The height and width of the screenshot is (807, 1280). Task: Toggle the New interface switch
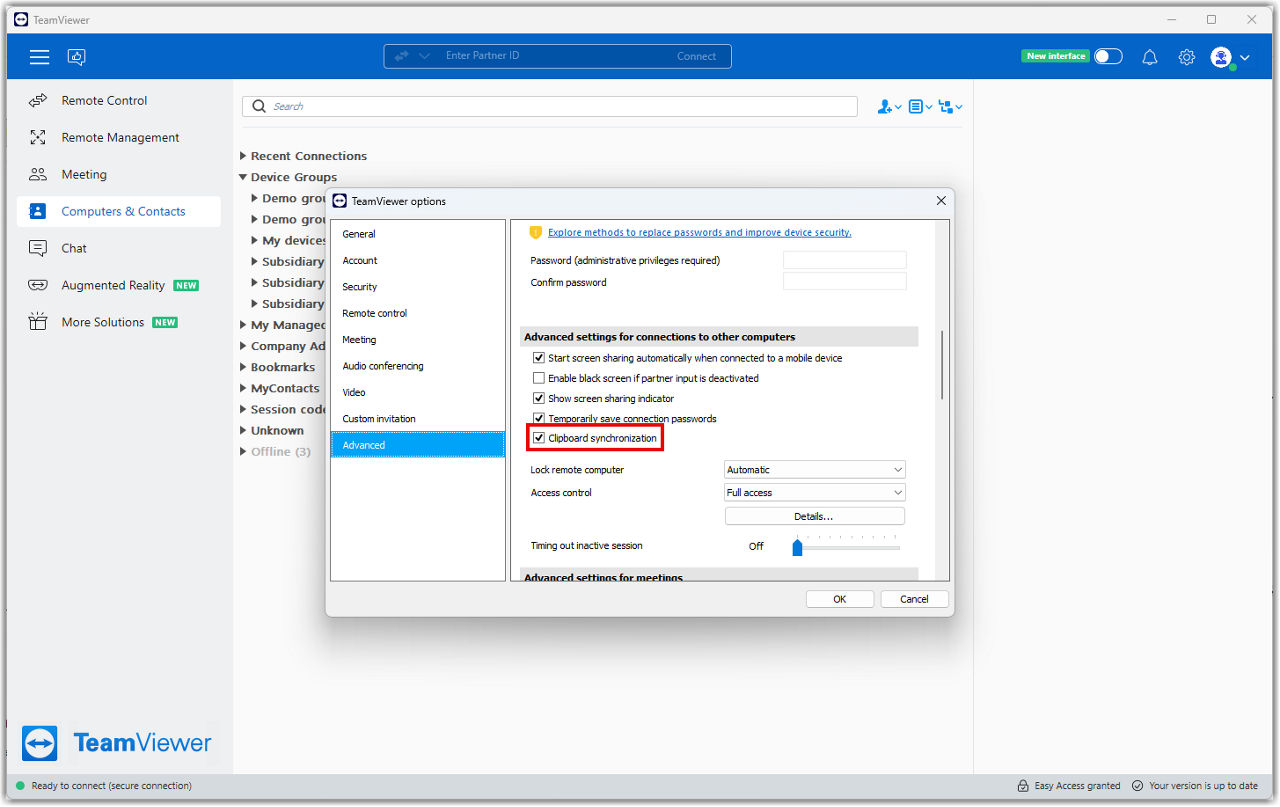click(1108, 56)
